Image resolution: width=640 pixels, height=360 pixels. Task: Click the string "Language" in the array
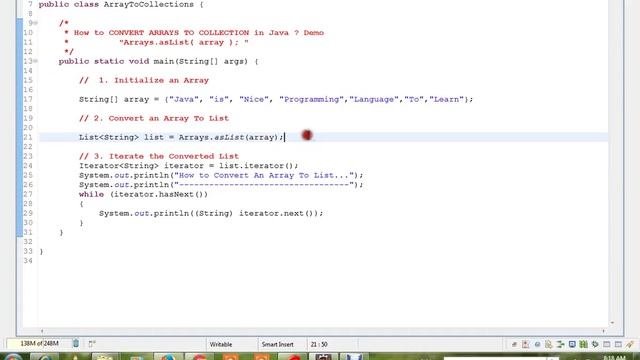tap(374, 99)
